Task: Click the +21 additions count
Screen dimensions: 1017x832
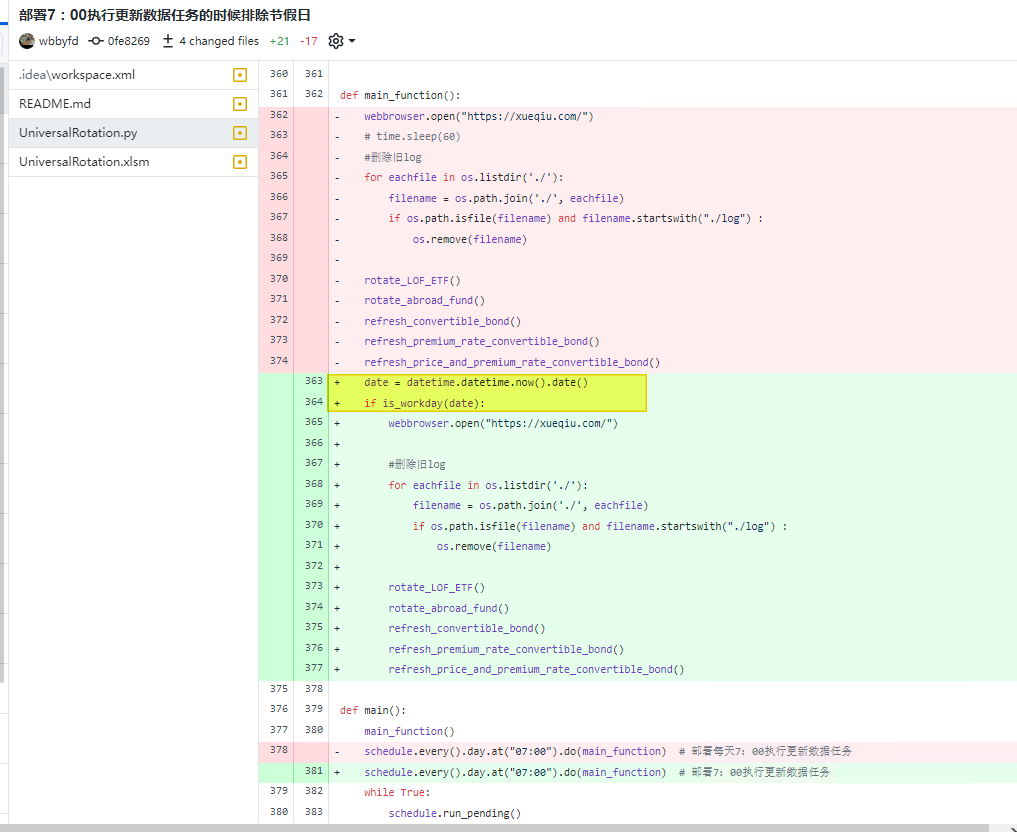Action: [x=280, y=41]
